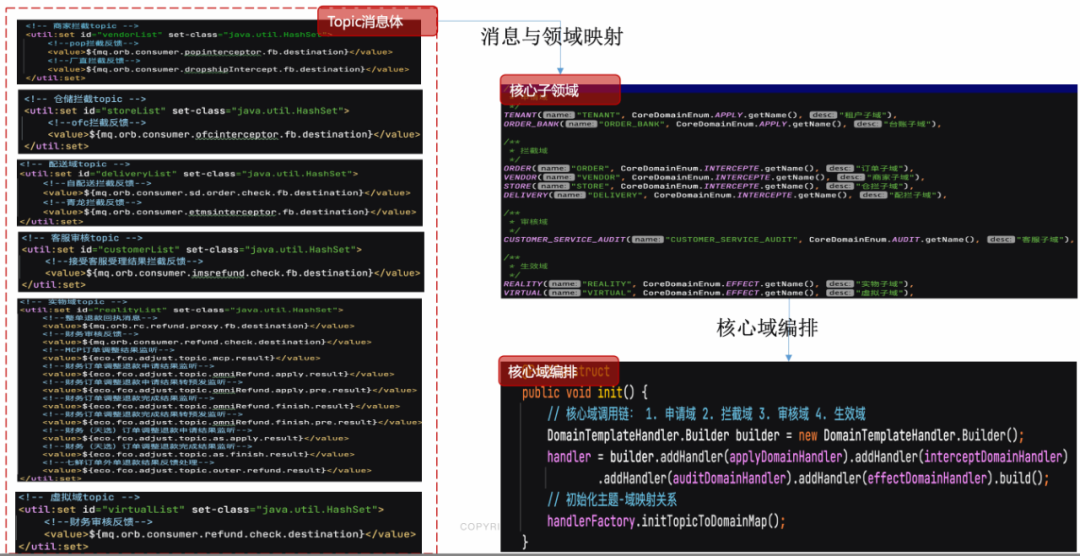
Task: Click the popinterceptor.fb.destination value line
Action: (220, 52)
